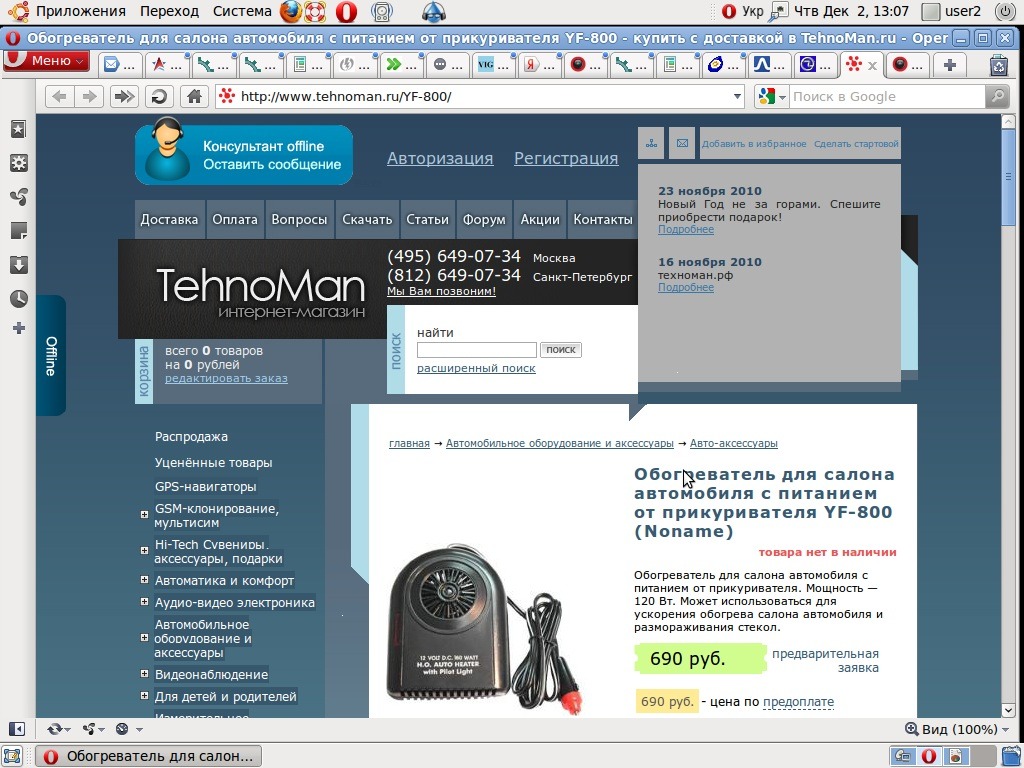Click the add panel plus in sidebar

(x=18, y=328)
